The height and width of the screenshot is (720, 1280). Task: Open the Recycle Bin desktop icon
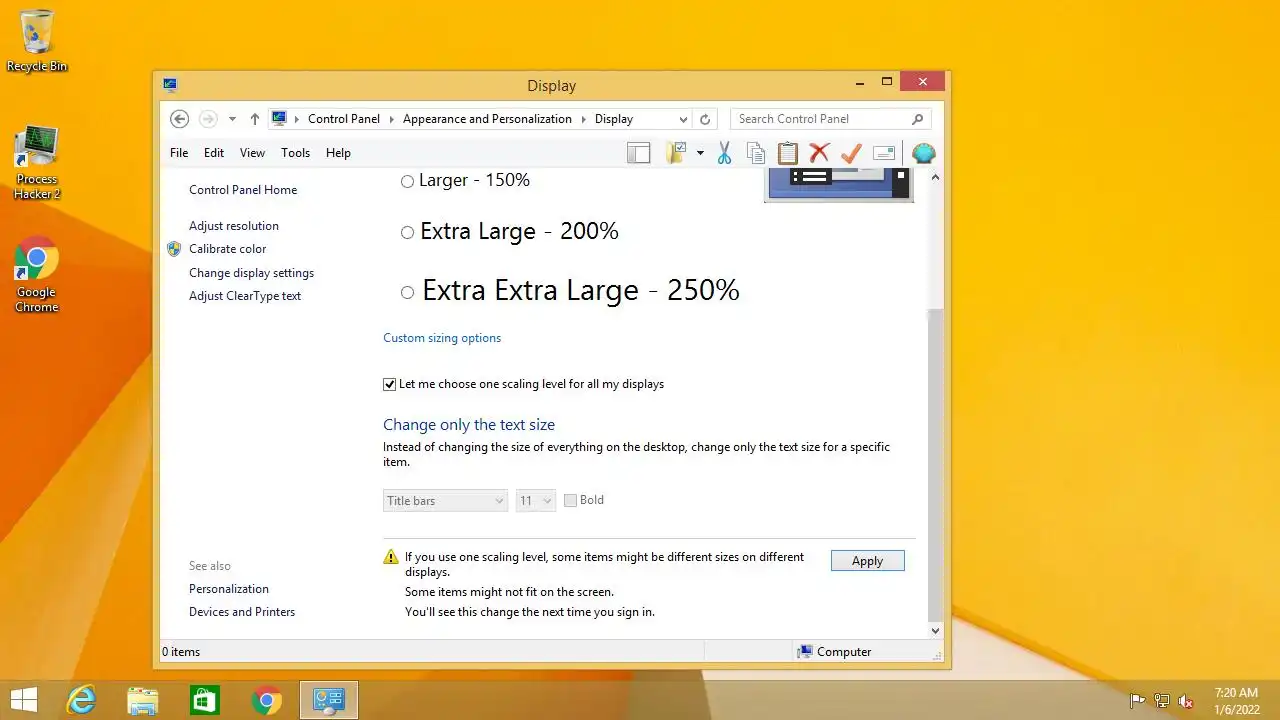[x=37, y=41]
